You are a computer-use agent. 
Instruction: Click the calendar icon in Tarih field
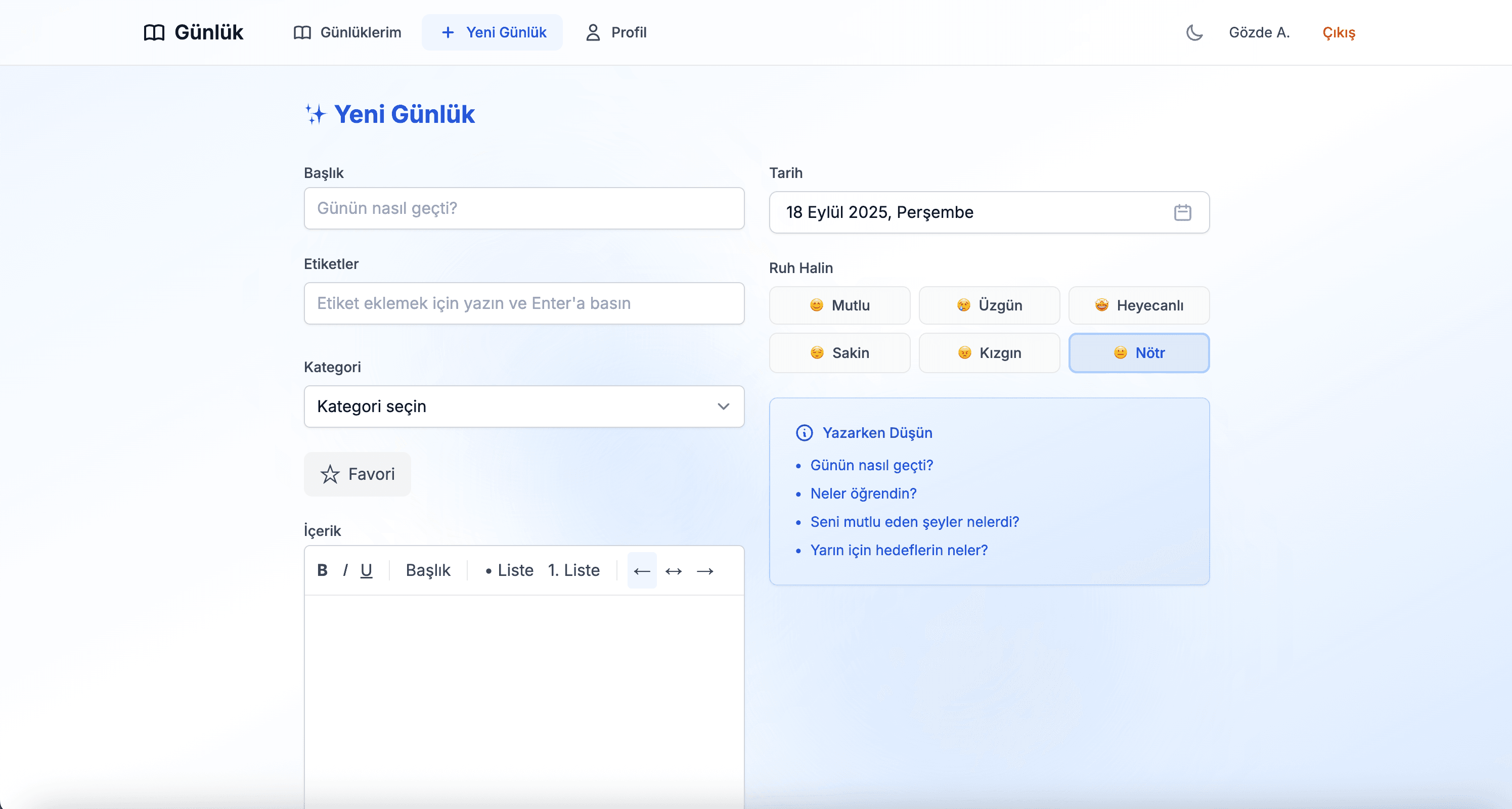point(1182,212)
